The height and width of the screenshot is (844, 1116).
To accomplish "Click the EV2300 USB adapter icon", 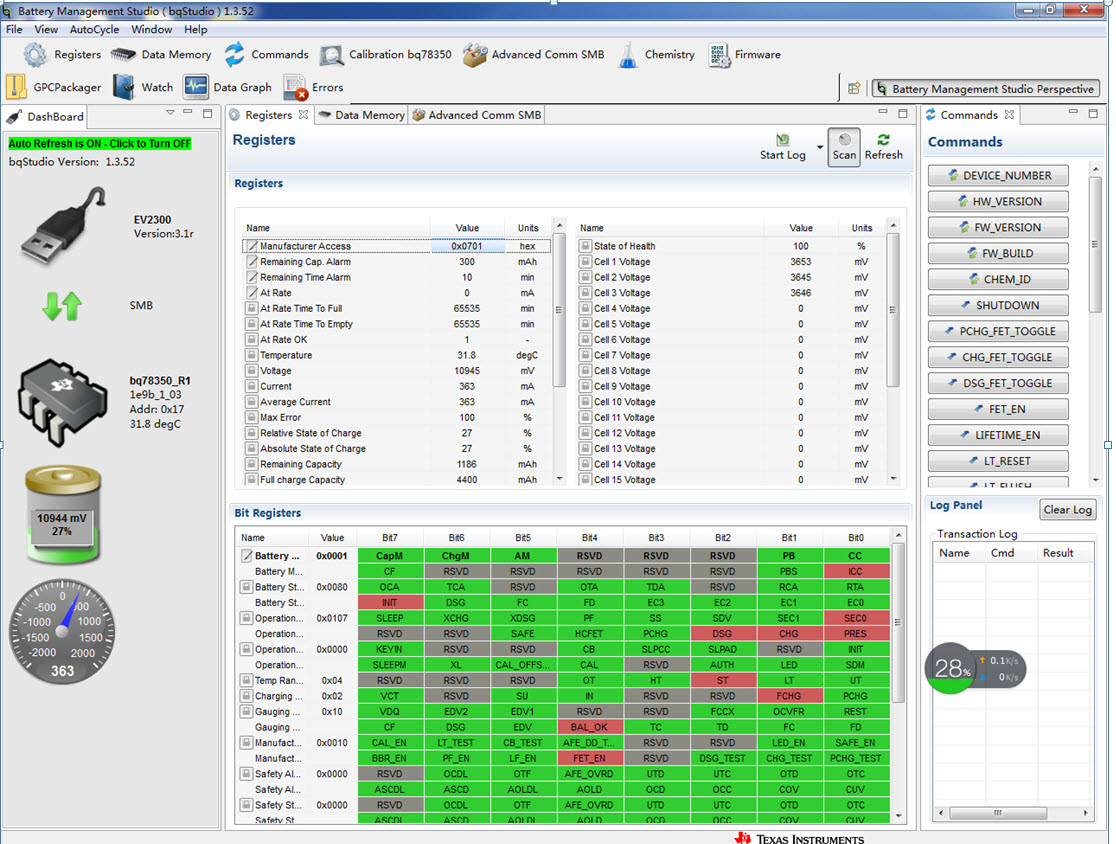I will pyautogui.click(x=63, y=225).
